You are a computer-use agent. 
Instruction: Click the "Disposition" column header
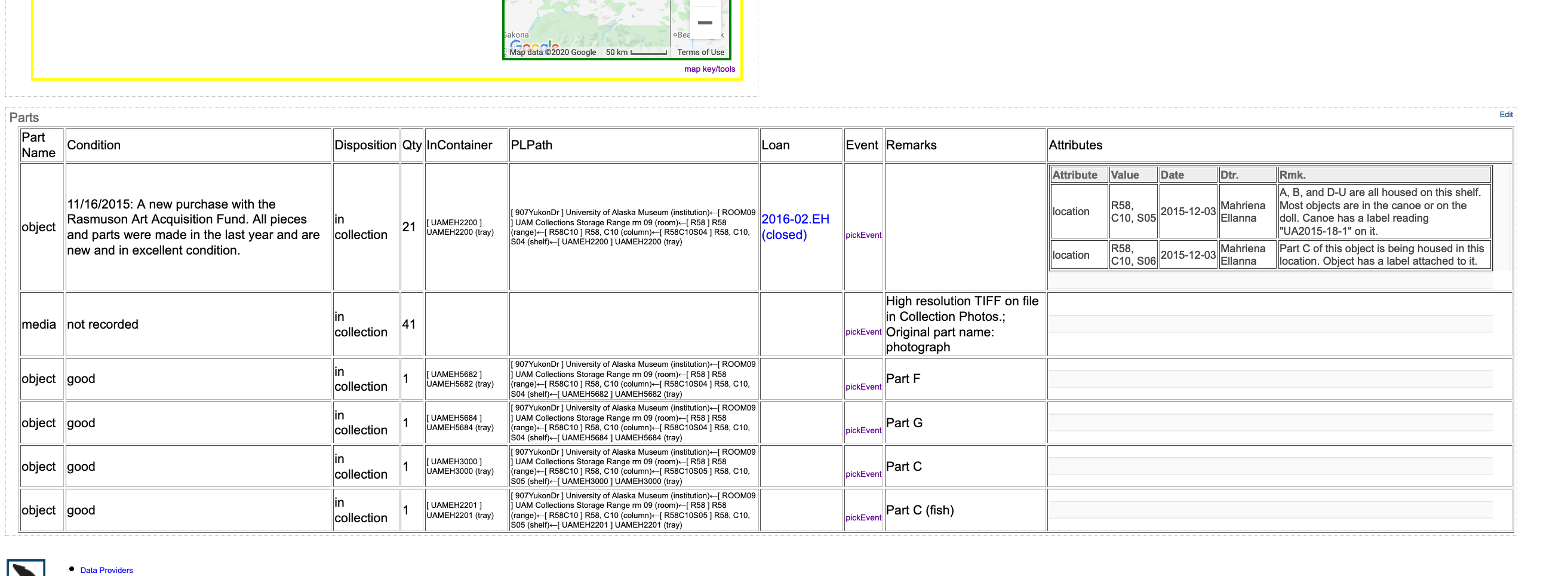(365, 145)
